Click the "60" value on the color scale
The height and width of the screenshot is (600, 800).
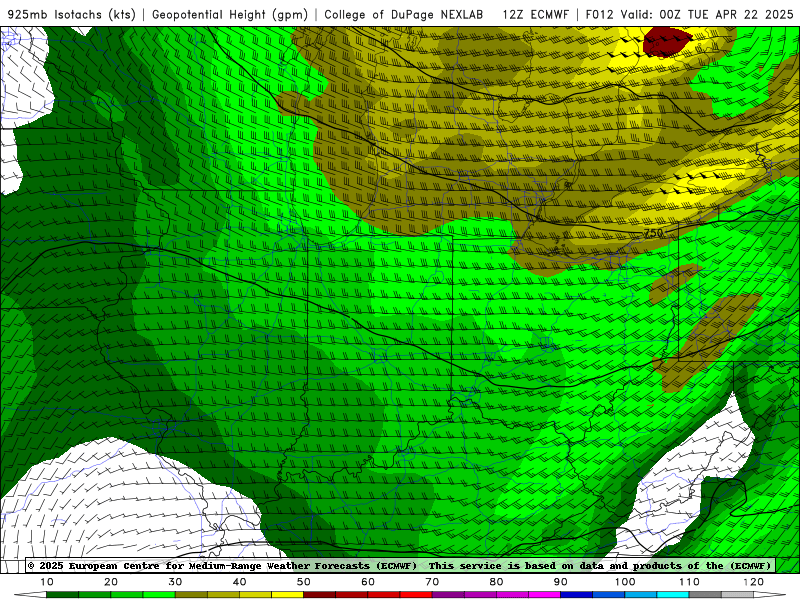click(368, 582)
